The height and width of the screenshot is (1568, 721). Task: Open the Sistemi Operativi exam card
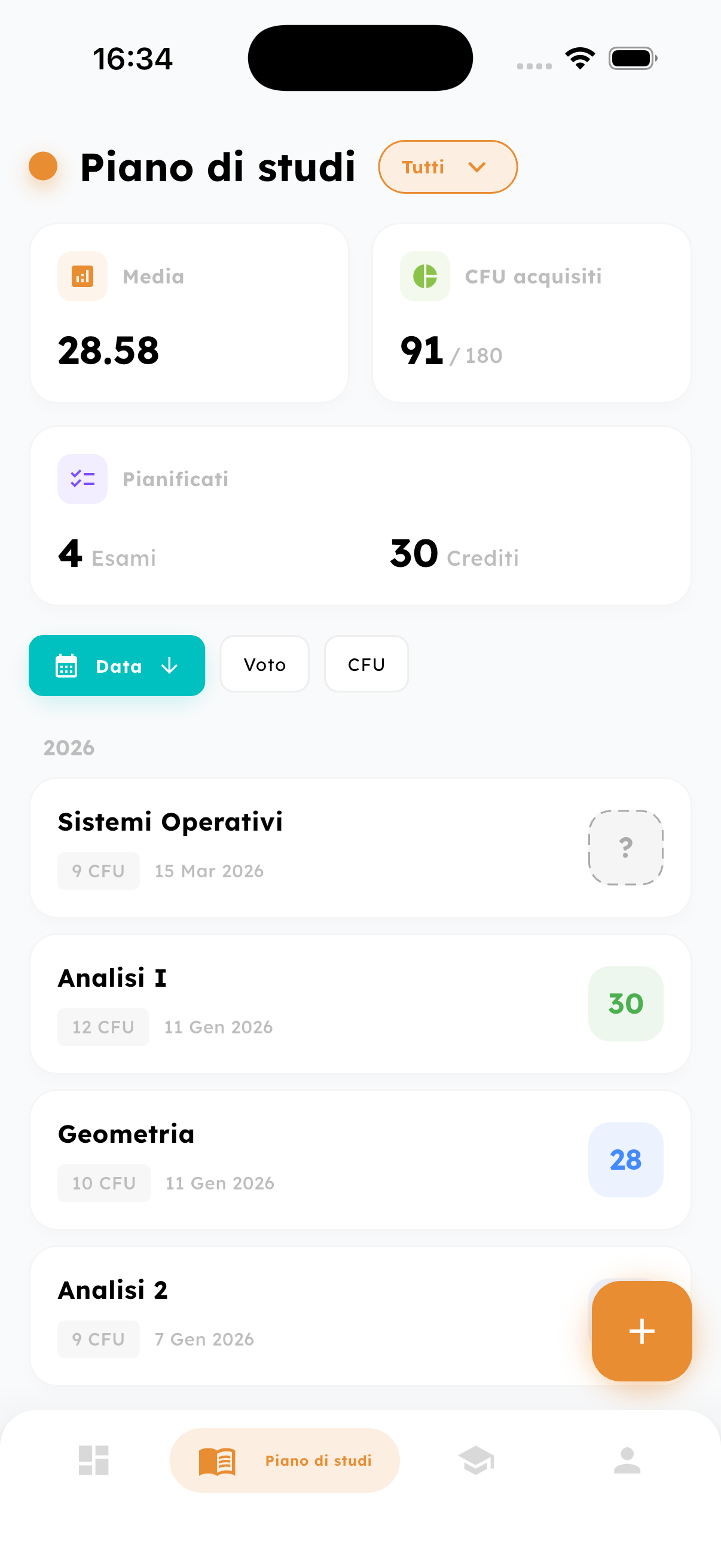click(304, 847)
